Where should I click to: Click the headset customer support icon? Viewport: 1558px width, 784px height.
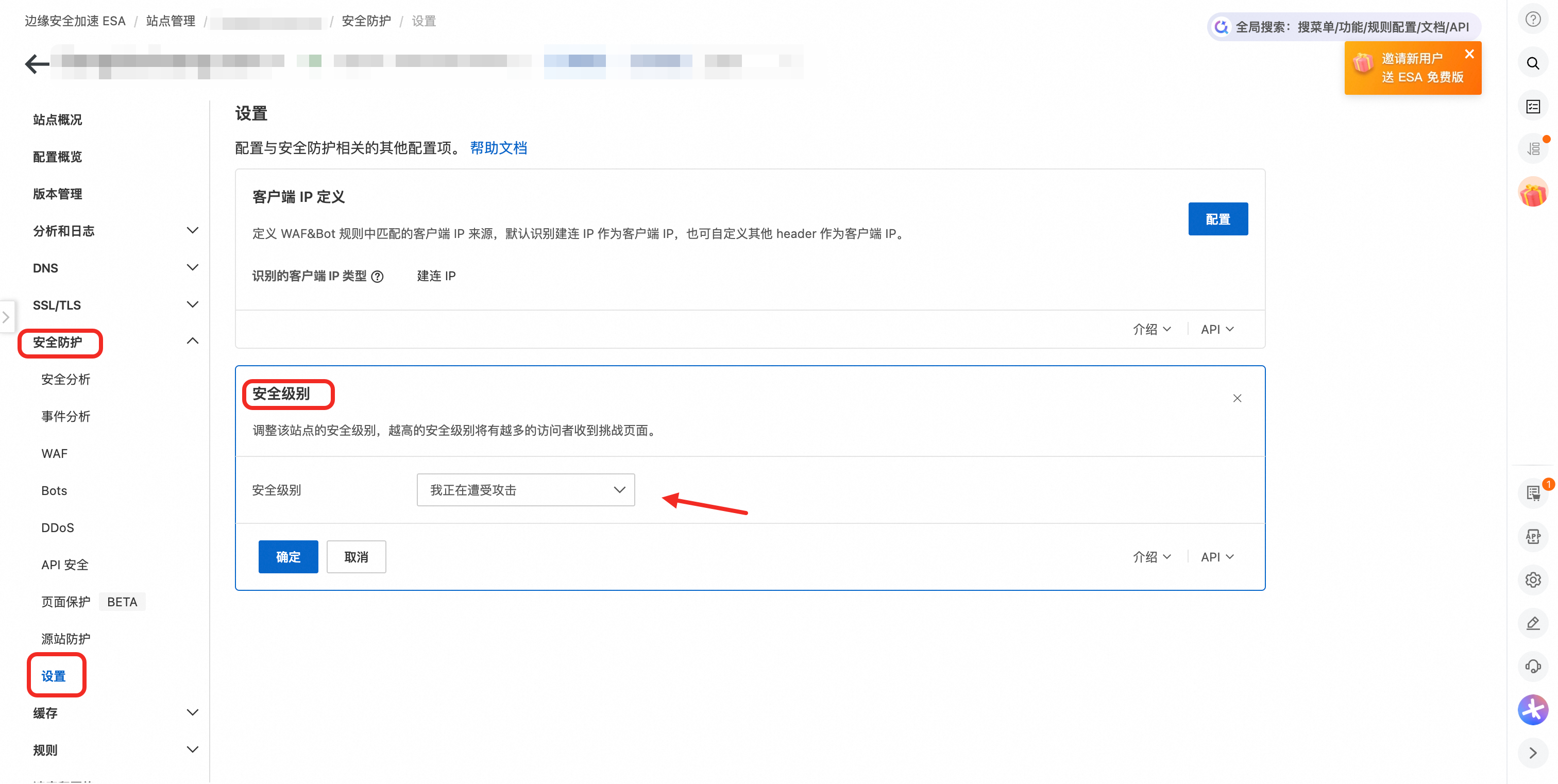point(1533,666)
